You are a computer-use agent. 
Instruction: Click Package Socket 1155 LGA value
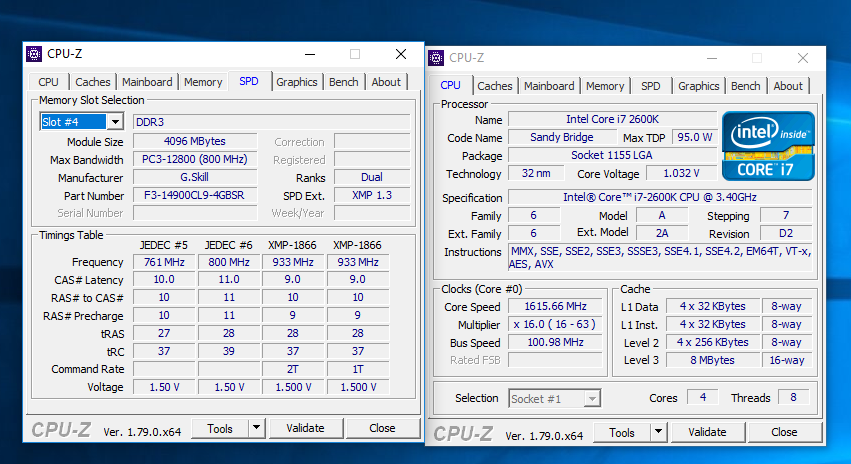612,155
